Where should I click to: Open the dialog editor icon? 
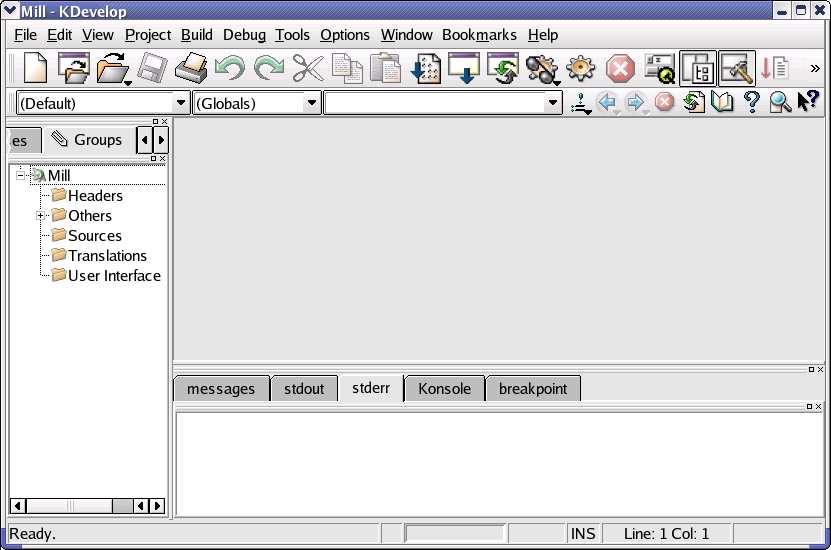(x=660, y=68)
